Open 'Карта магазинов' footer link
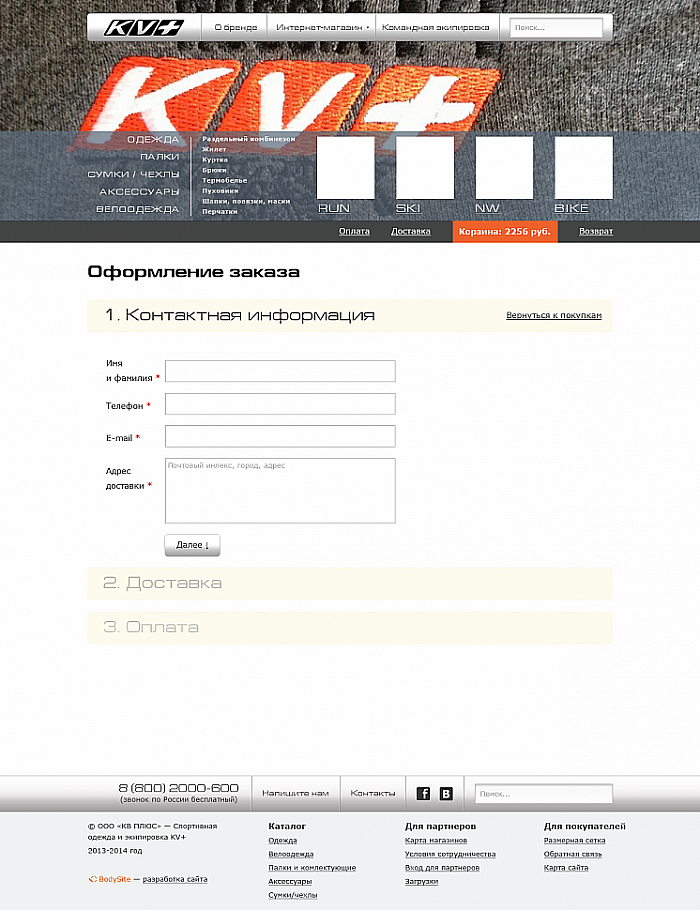The width and height of the screenshot is (700, 910). 436,840
